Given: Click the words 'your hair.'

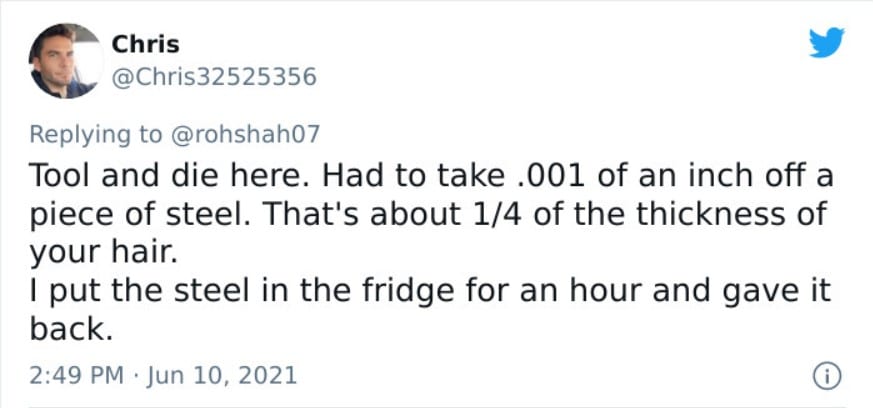Looking at the screenshot, I should point(104,253).
